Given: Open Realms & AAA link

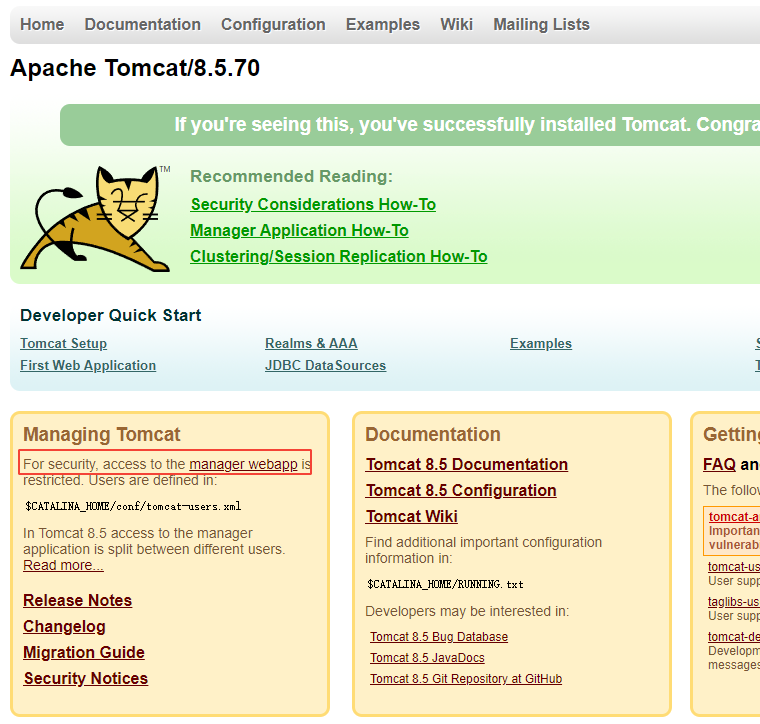Looking at the screenshot, I should (311, 343).
